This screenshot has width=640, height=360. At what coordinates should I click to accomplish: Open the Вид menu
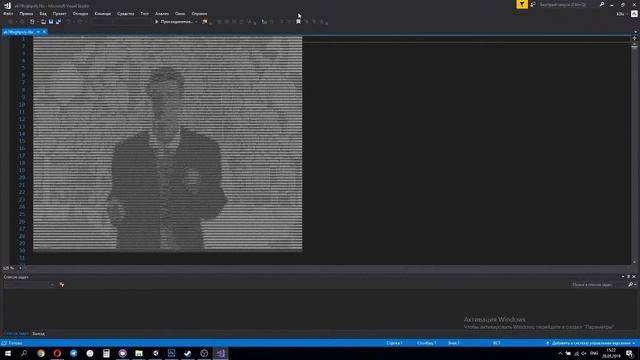43,13
